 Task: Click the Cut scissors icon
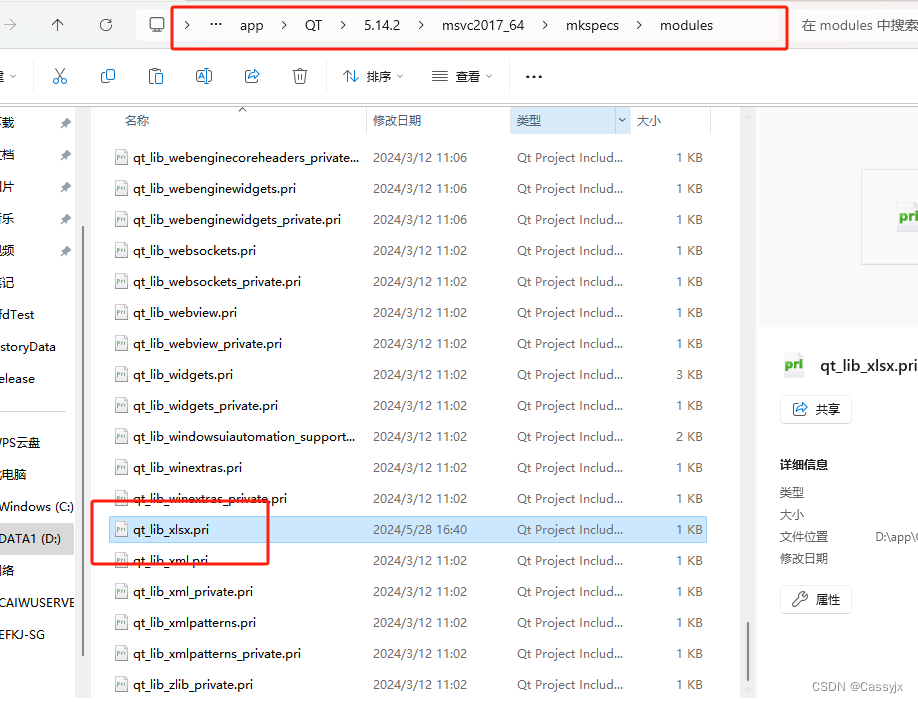pyautogui.click(x=60, y=76)
